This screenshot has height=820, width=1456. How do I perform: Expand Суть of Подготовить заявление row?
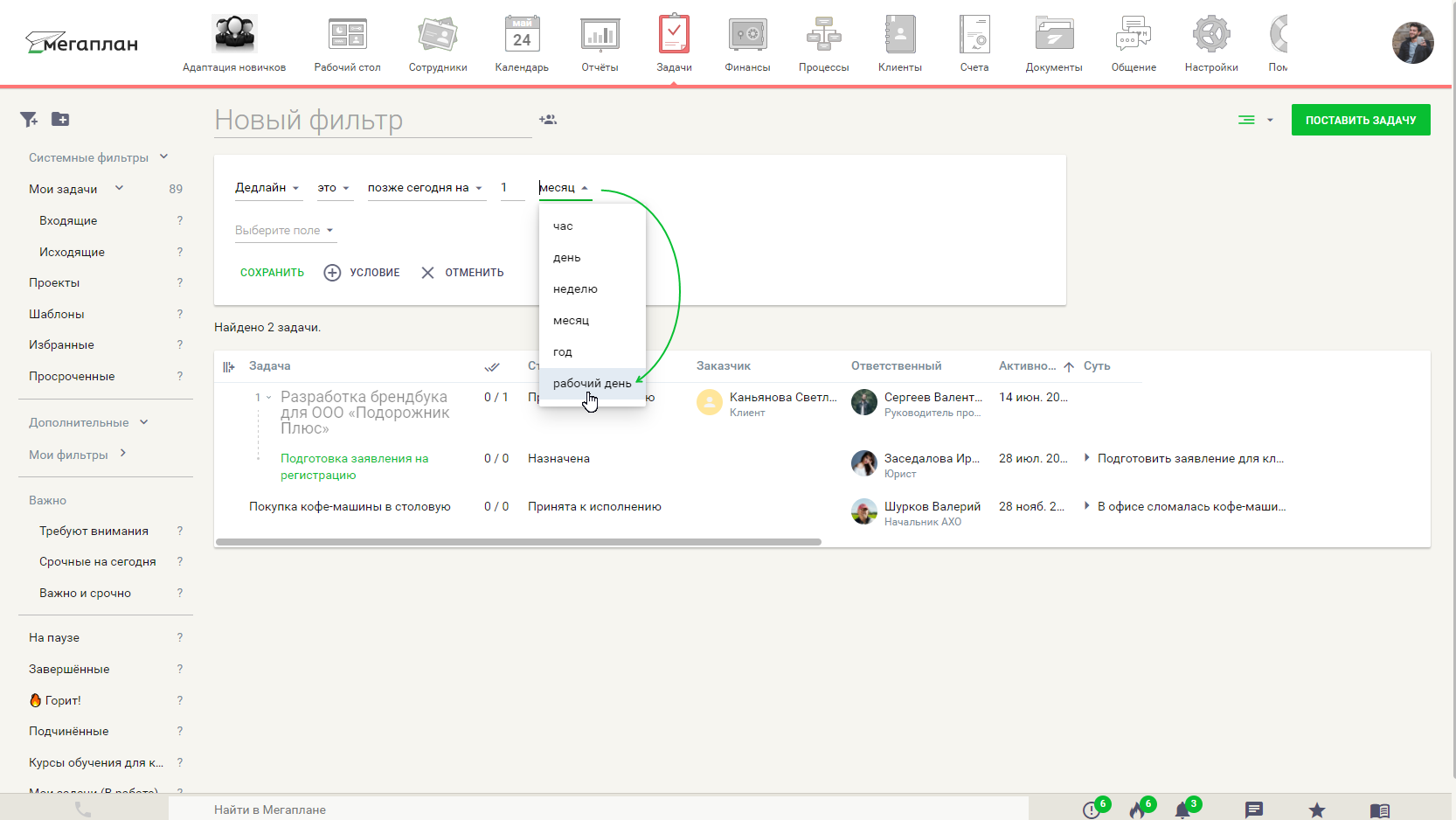pyautogui.click(x=1086, y=457)
